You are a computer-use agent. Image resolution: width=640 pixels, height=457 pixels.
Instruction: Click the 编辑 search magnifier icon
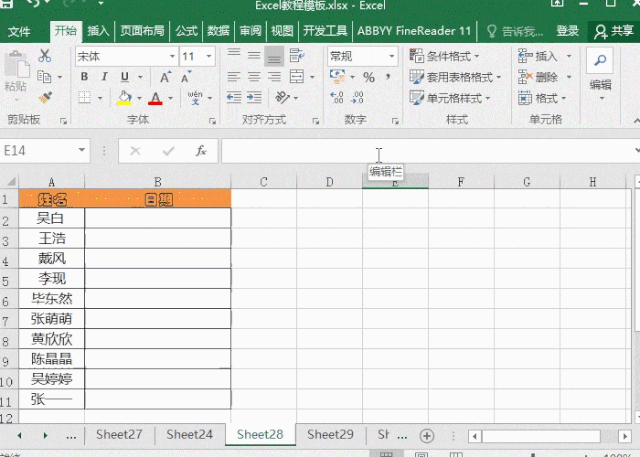tap(600, 61)
